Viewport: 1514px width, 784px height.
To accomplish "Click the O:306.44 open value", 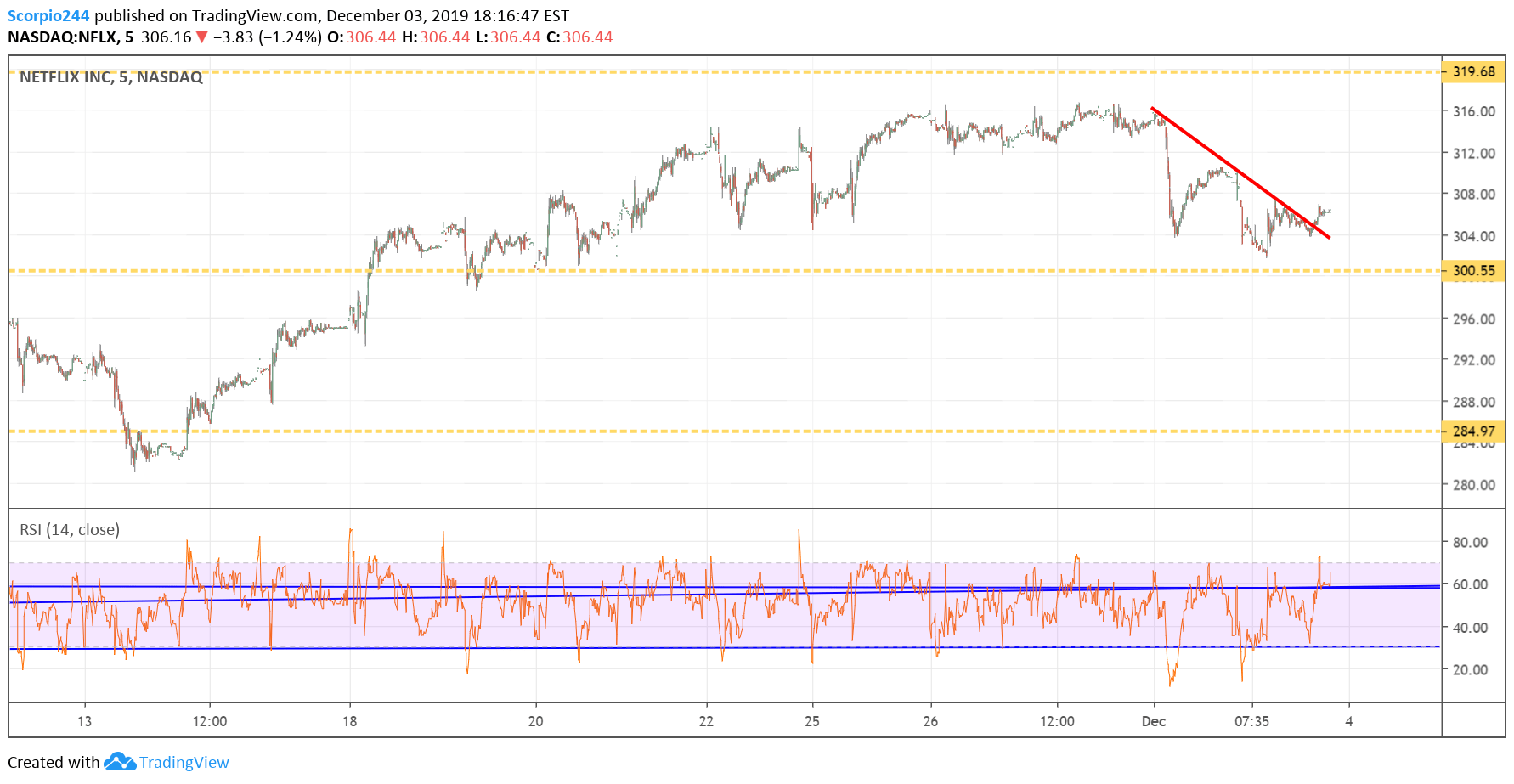I will point(361,37).
